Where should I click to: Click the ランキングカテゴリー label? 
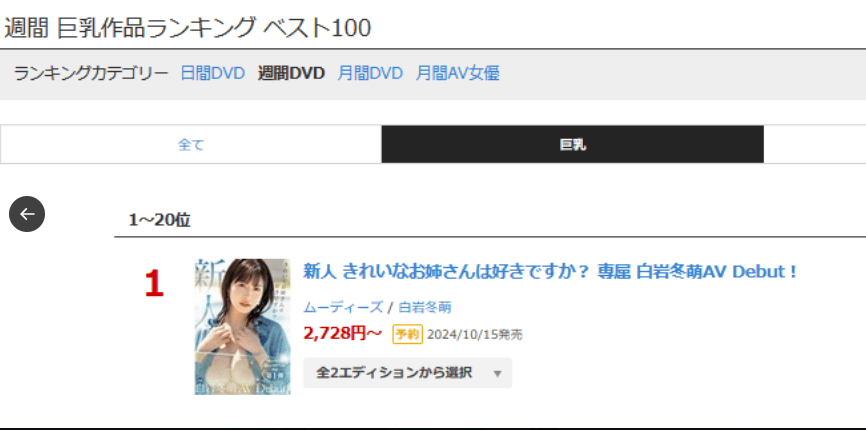tap(91, 73)
